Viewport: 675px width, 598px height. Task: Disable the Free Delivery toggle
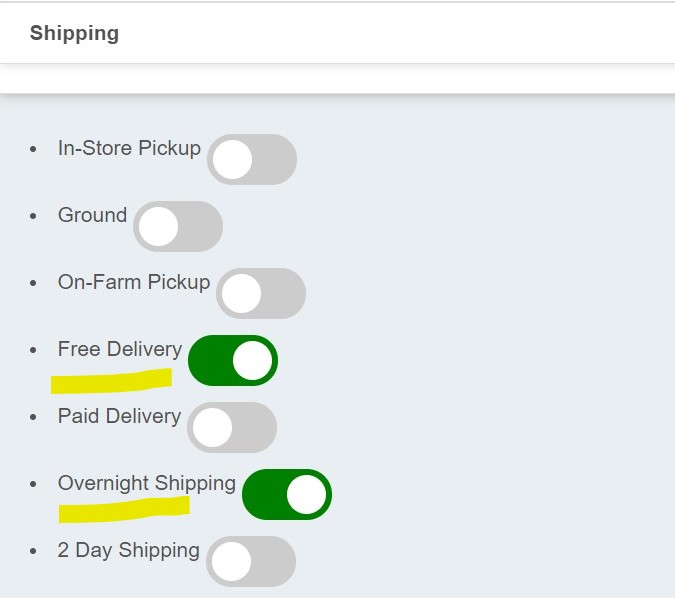233,361
